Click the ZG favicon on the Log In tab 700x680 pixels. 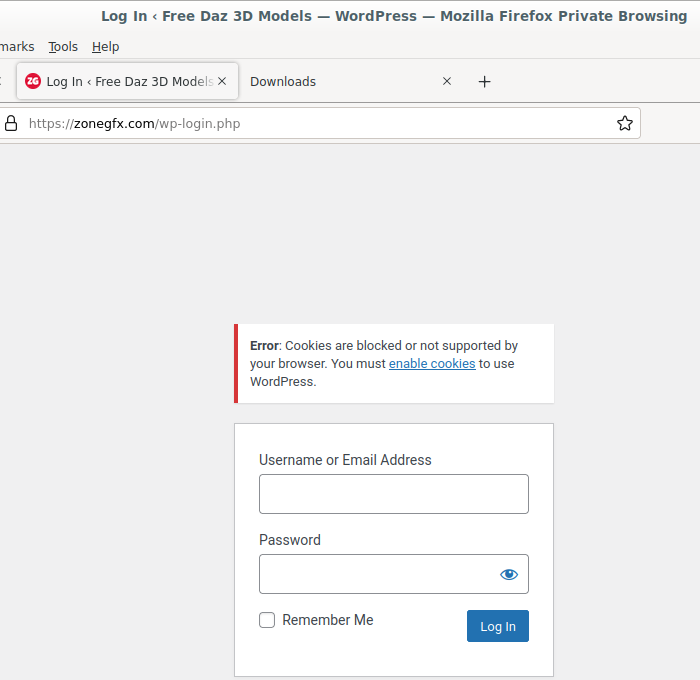tap(33, 81)
